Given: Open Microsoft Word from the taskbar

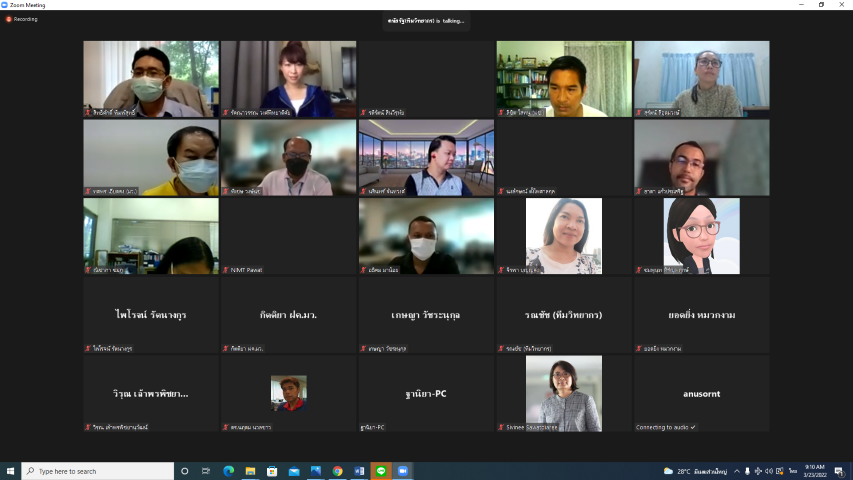Looking at the screenshot, I should tap(359, 471).
